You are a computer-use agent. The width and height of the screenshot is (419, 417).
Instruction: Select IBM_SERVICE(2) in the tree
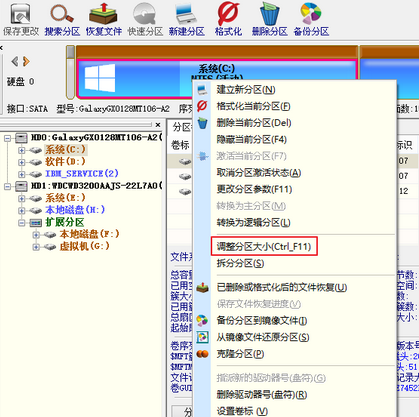click(x=82, y=174)
